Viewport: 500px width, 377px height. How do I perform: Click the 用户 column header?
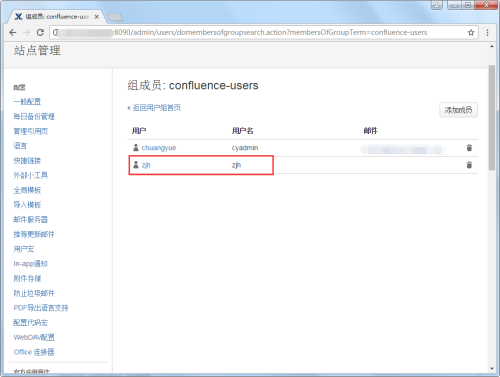coord(139,131)
